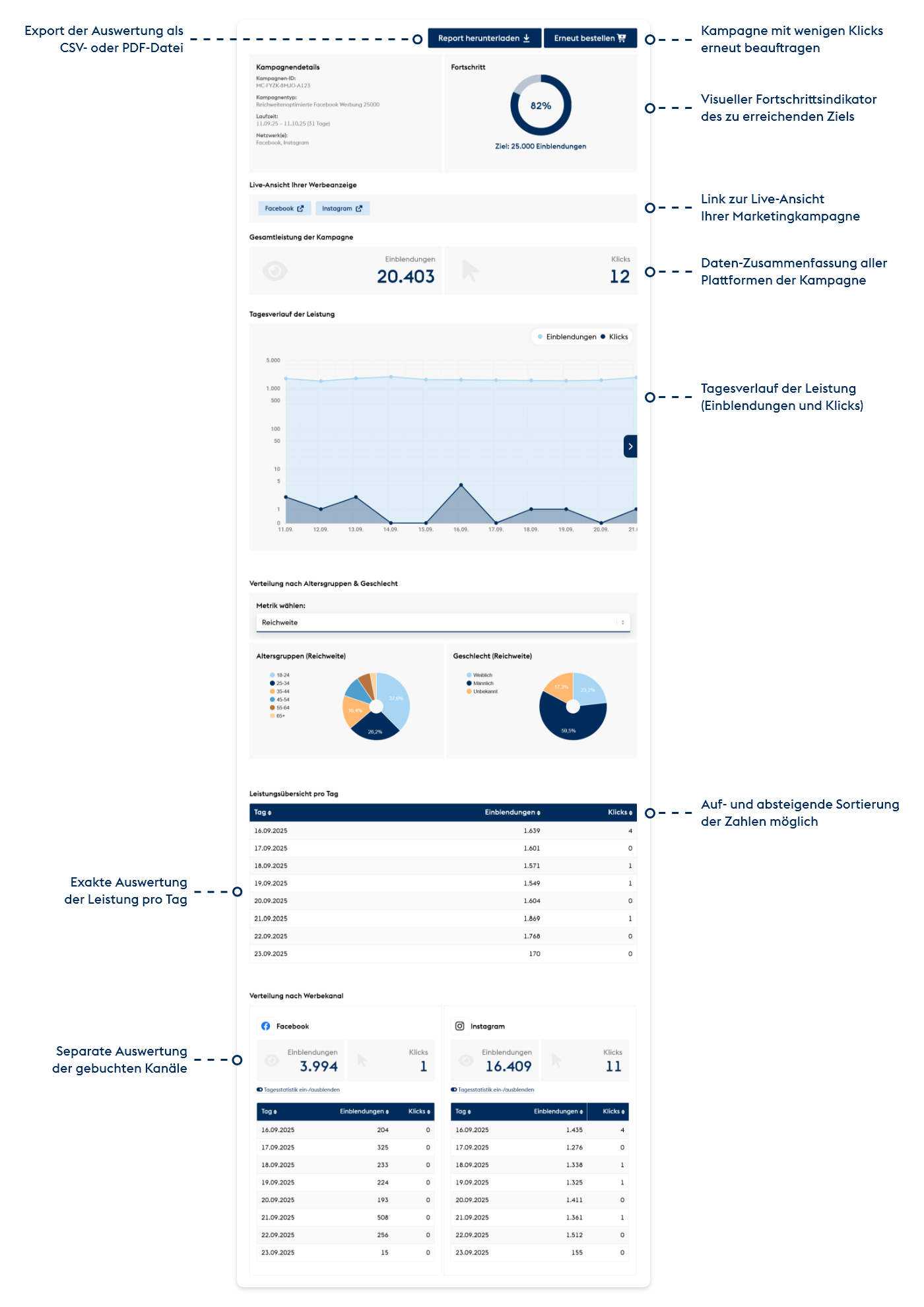
Task: Click the cursor icon in Klicks total card
Action: click(x=470, y=271)
